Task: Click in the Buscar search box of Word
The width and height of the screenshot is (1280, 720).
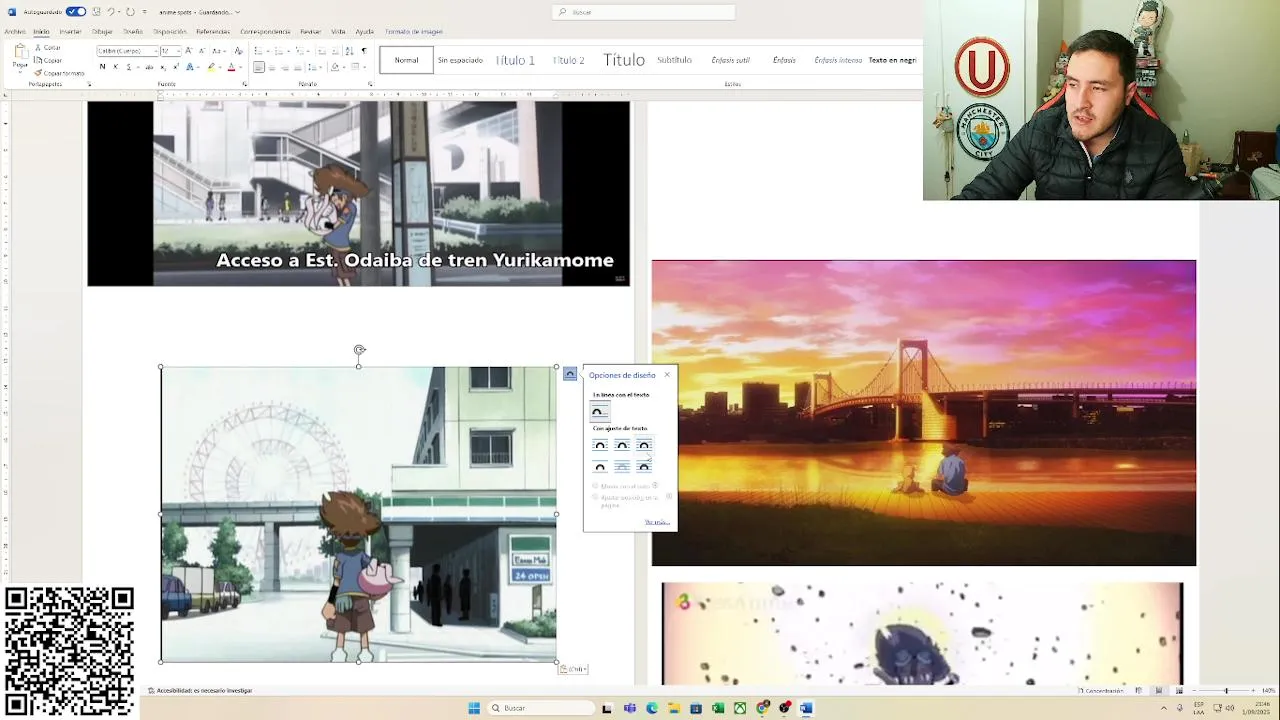Action: 643,12
